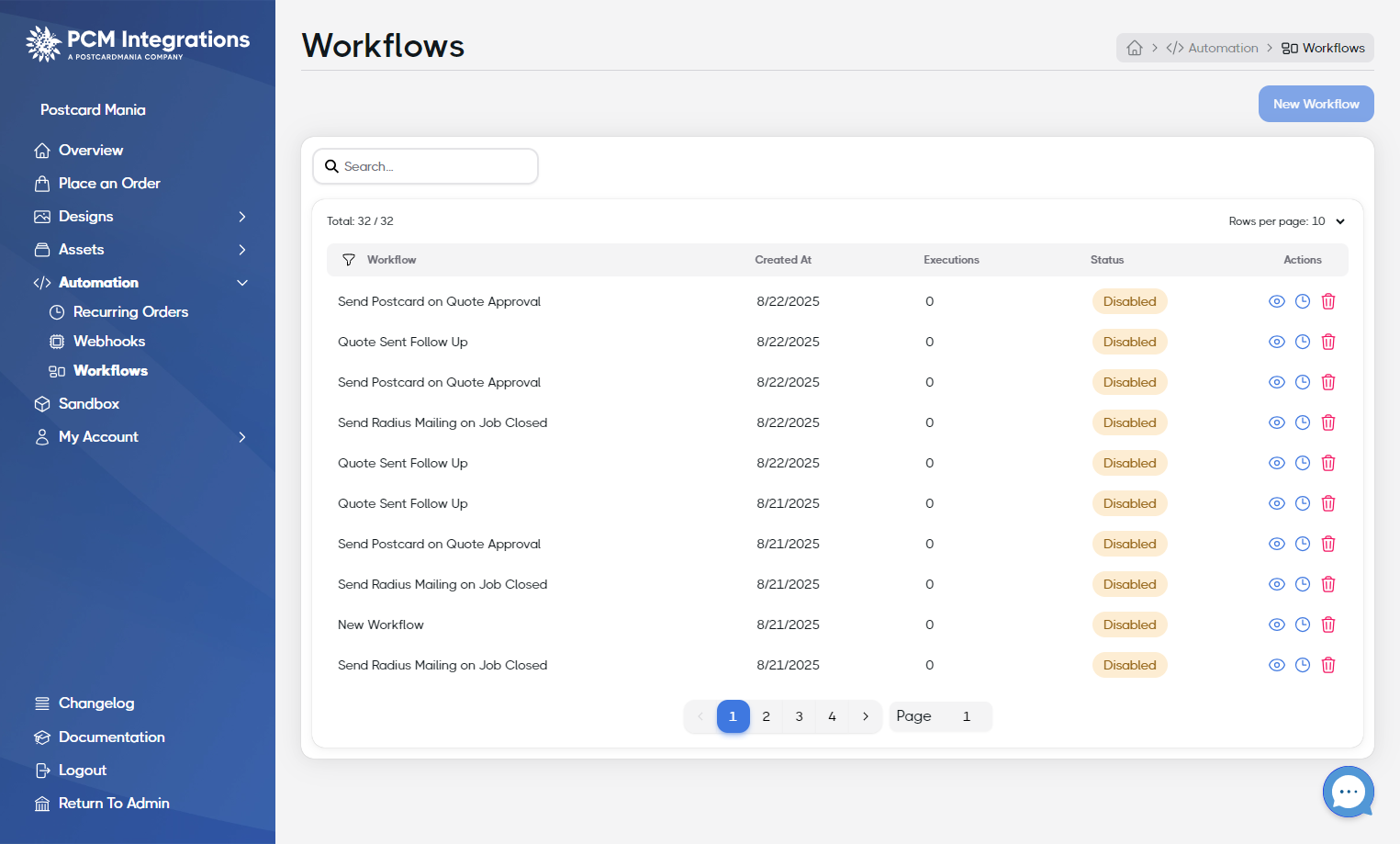Viewport: 1400px width, 844px height.
Task: Go to next page with the right arrow
Action: click(x=865, y=716)
